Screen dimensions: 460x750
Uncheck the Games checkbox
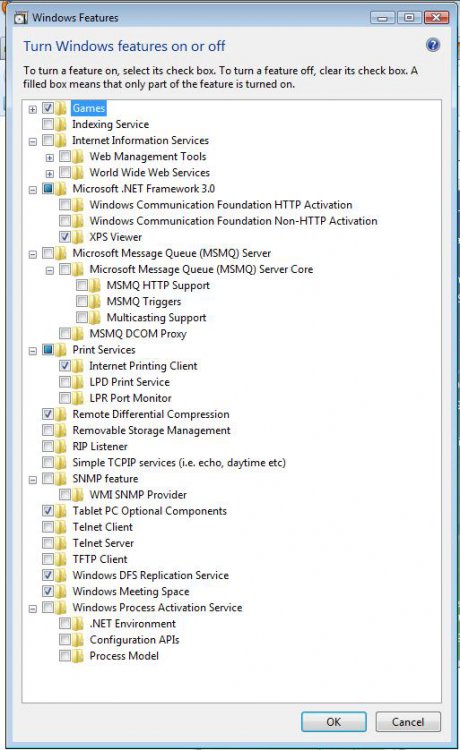click(48, 108)
